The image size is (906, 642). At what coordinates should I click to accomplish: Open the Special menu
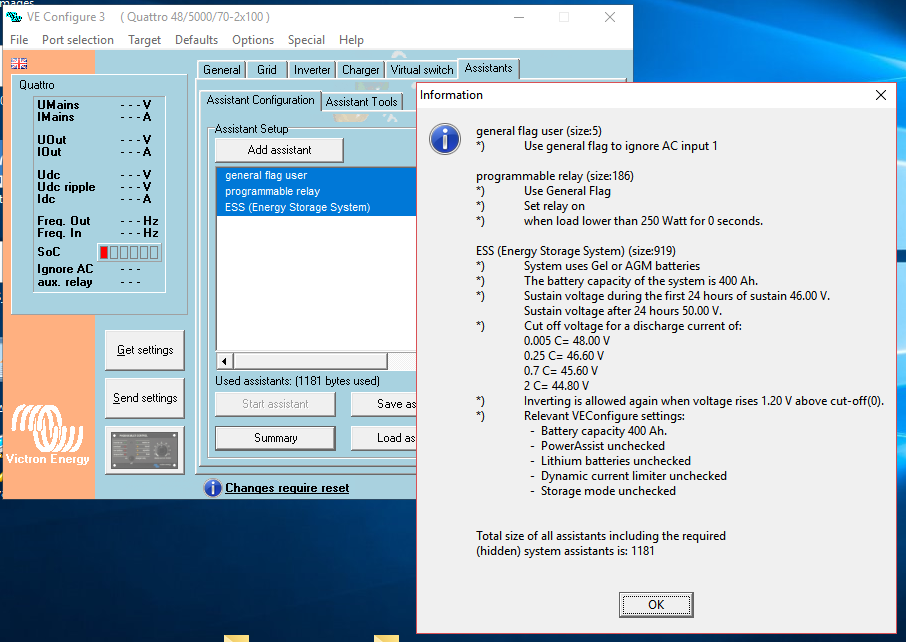click(x=306, y=40)
